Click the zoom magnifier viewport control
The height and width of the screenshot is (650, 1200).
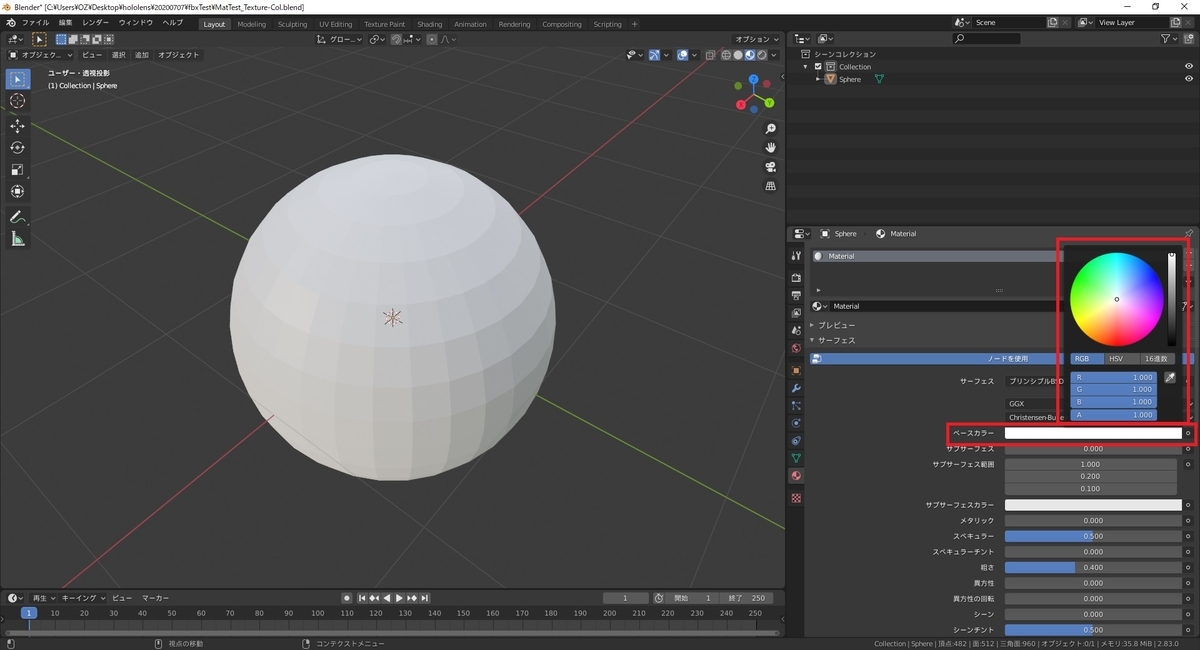pos(771,130)
